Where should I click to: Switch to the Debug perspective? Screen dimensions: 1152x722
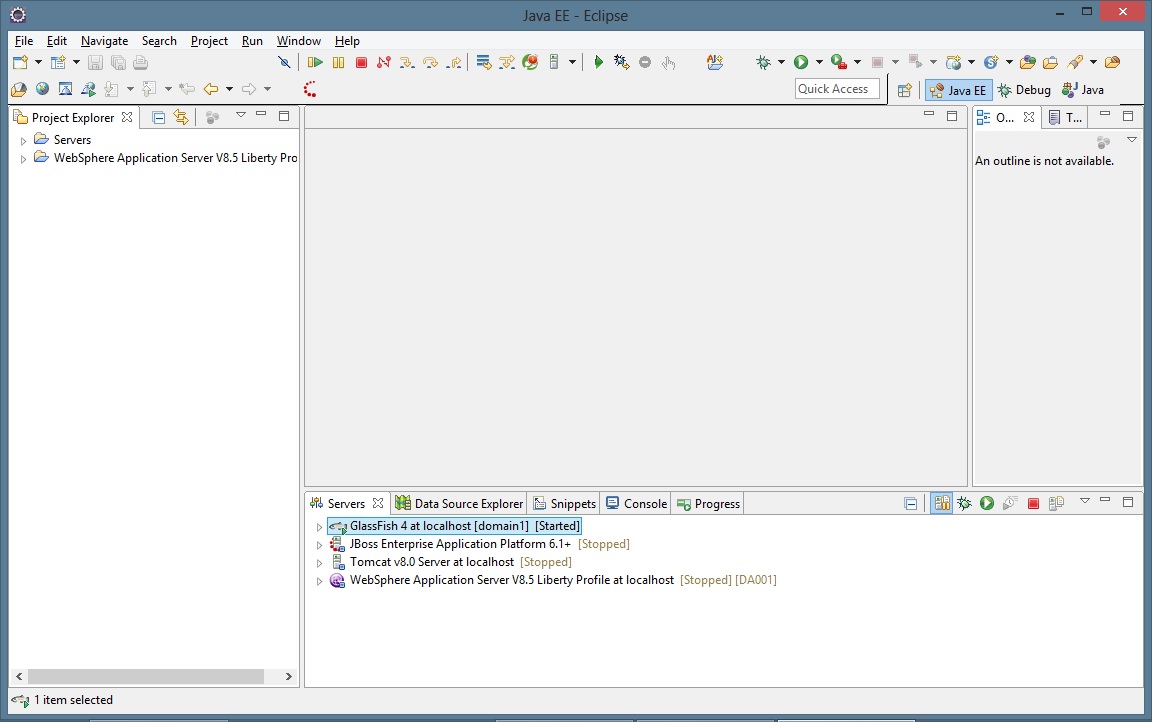pyautogui.click(x=1024, y=90)
